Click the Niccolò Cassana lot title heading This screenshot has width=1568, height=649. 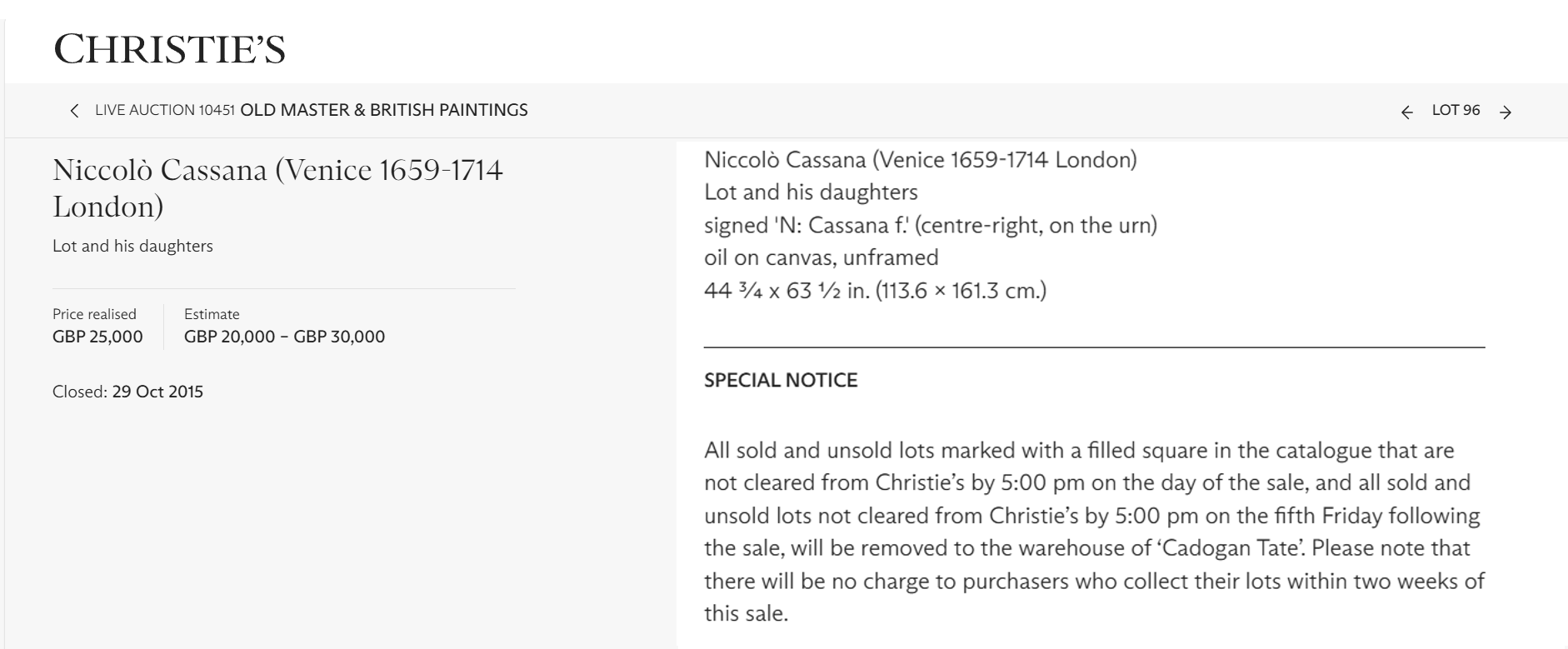[x=277, y=187]
